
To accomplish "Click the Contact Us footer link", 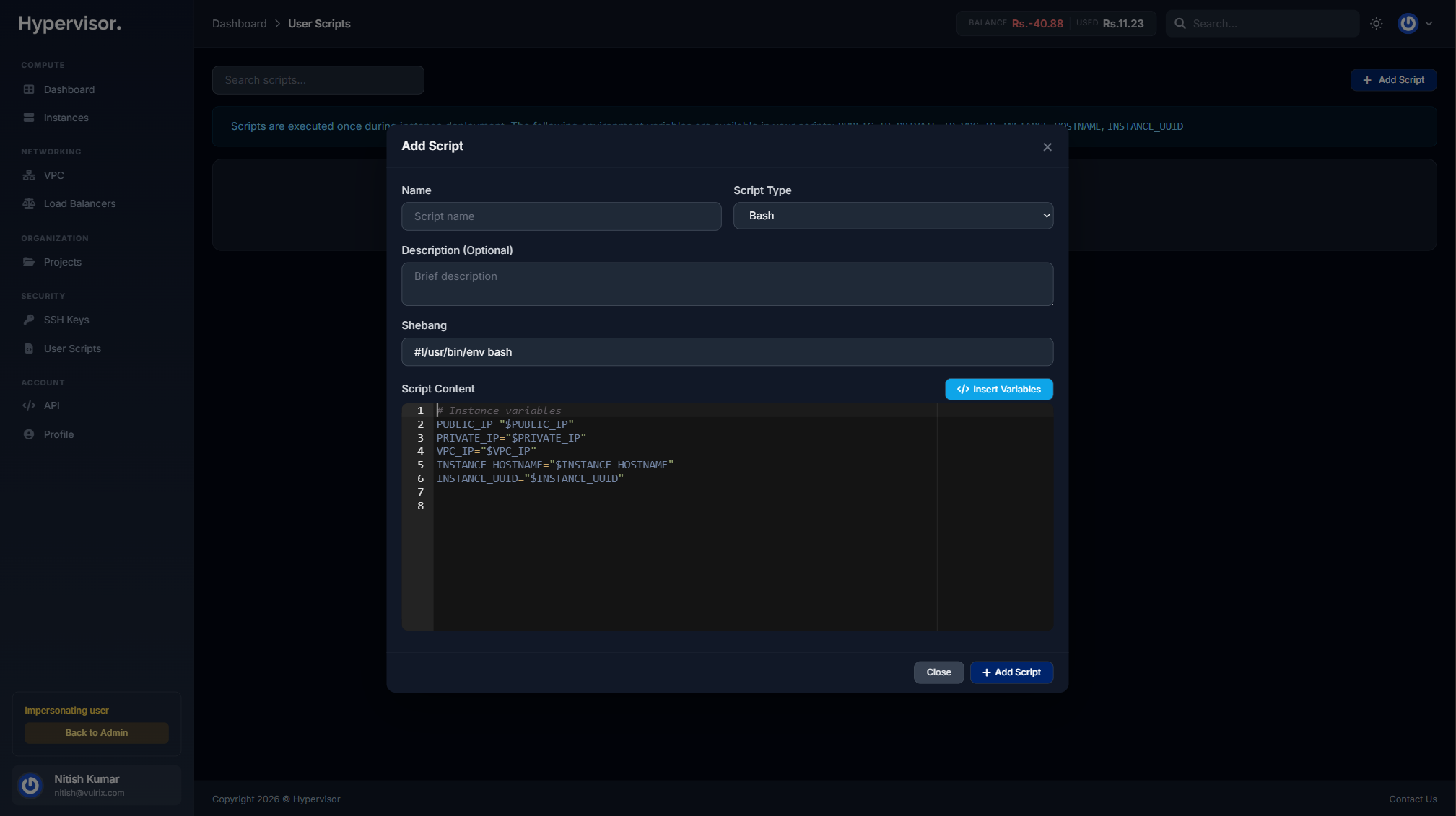I will [1413, 799].
